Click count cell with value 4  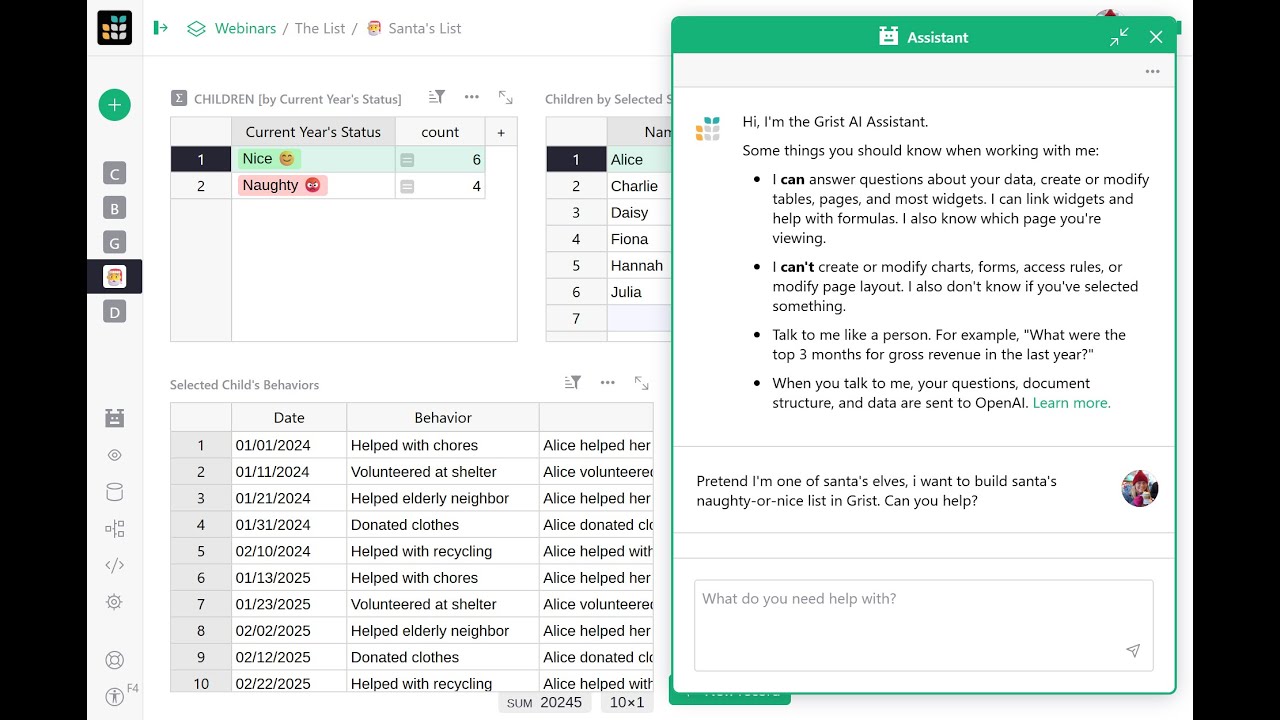tap(440, 186)
